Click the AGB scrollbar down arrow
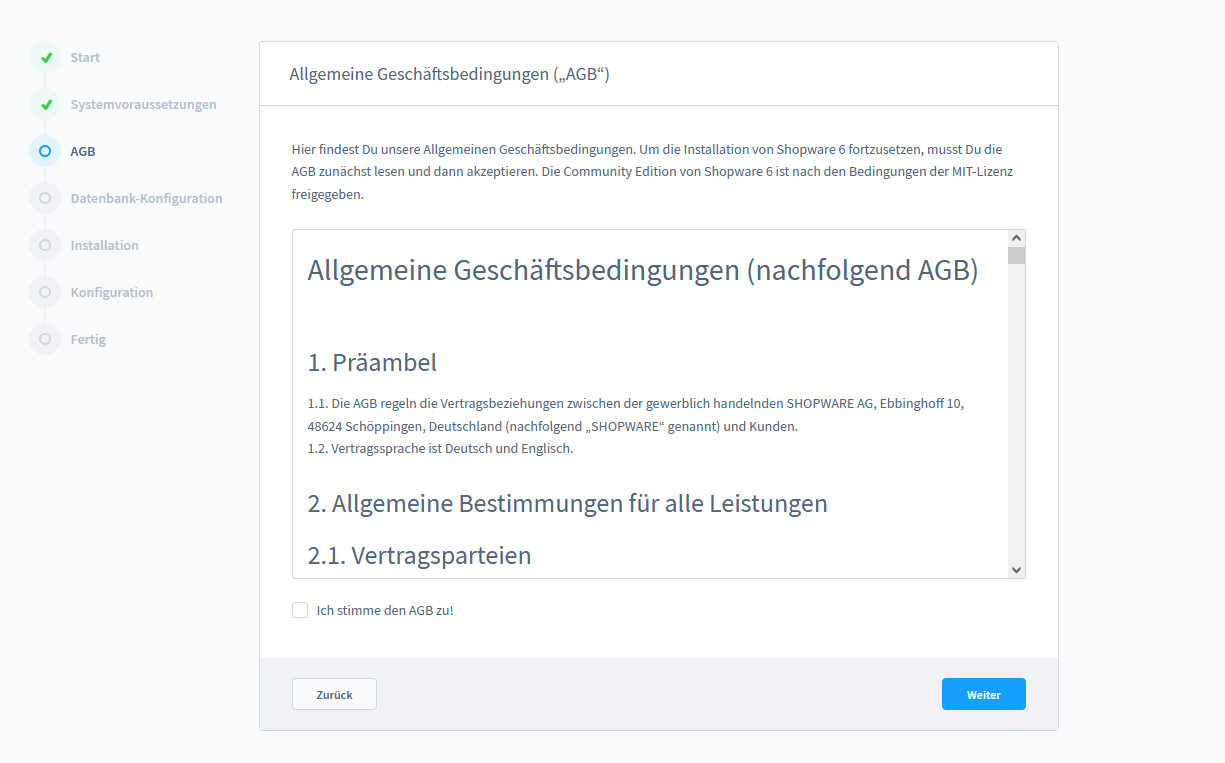Viewport: 1225px width, 763px height. pos(1017,570)
